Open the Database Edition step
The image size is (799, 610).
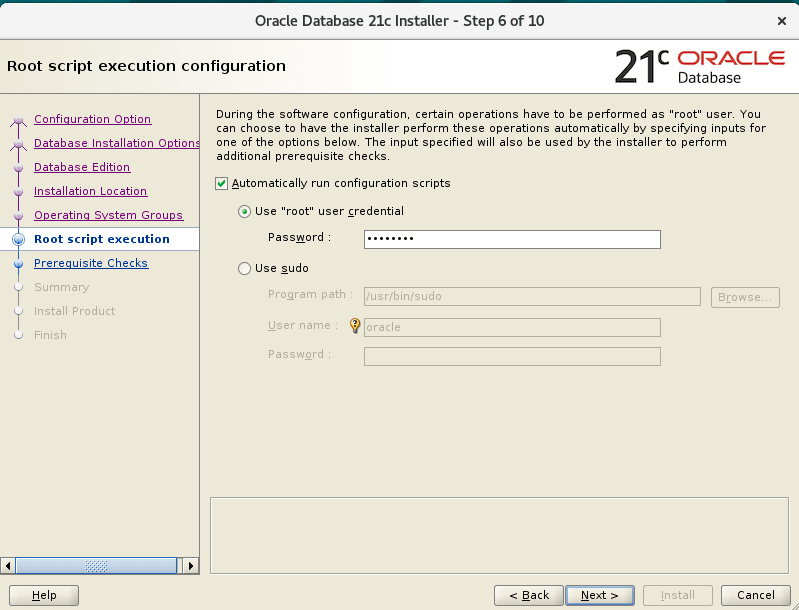click(x=82, y=167)
